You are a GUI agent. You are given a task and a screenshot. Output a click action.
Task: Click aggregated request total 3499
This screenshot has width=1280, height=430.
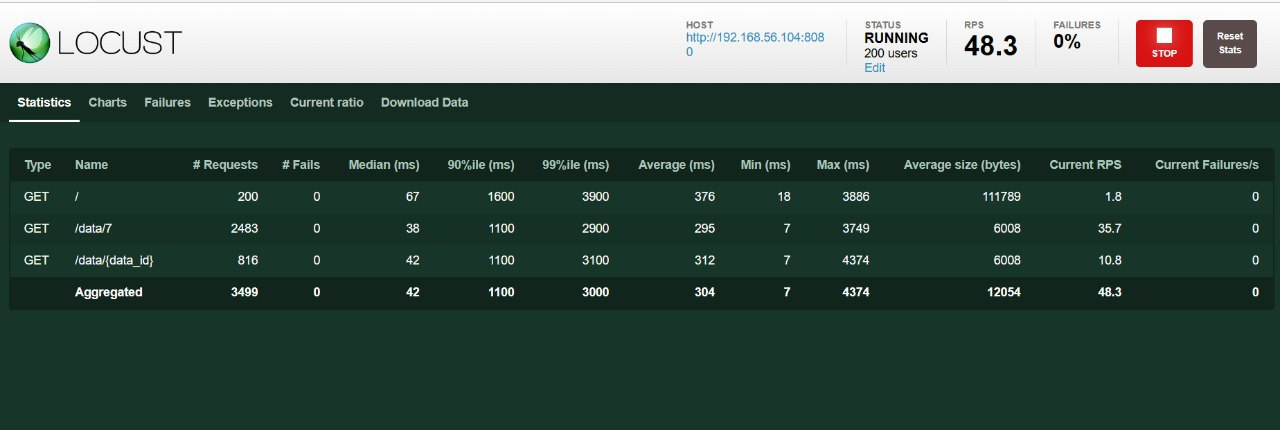pyautogui.click(x=243, y=293)
